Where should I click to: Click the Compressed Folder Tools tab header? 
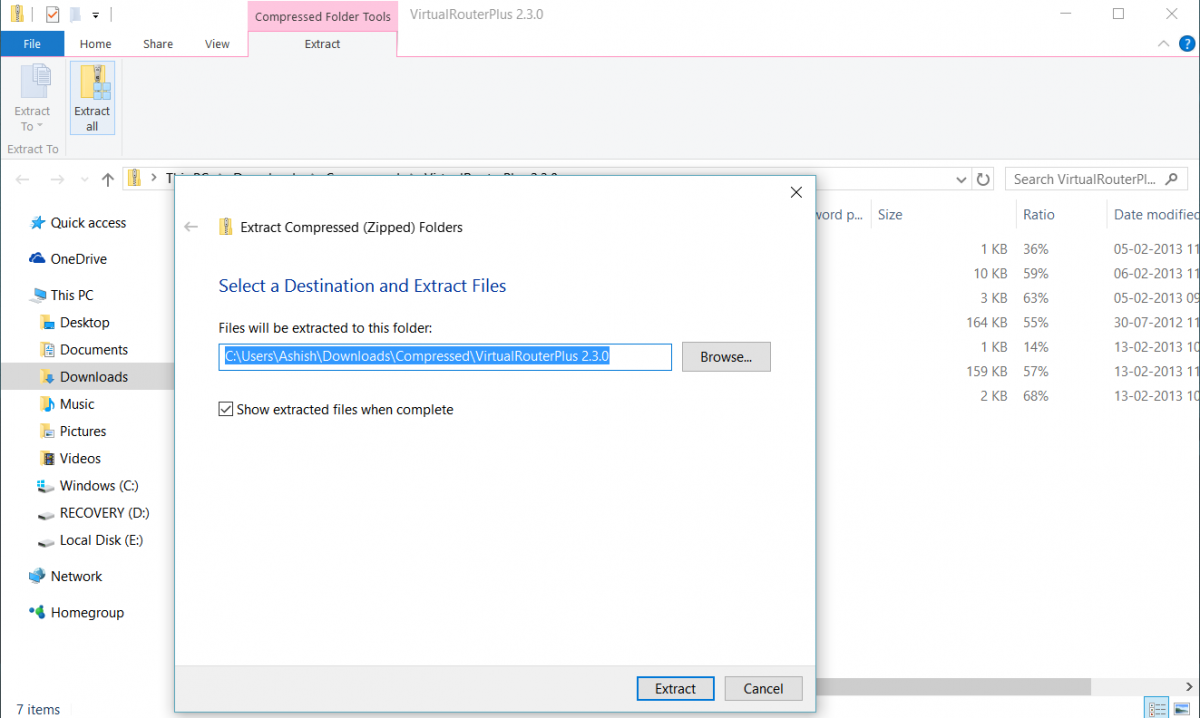click(x=323, y=17)
